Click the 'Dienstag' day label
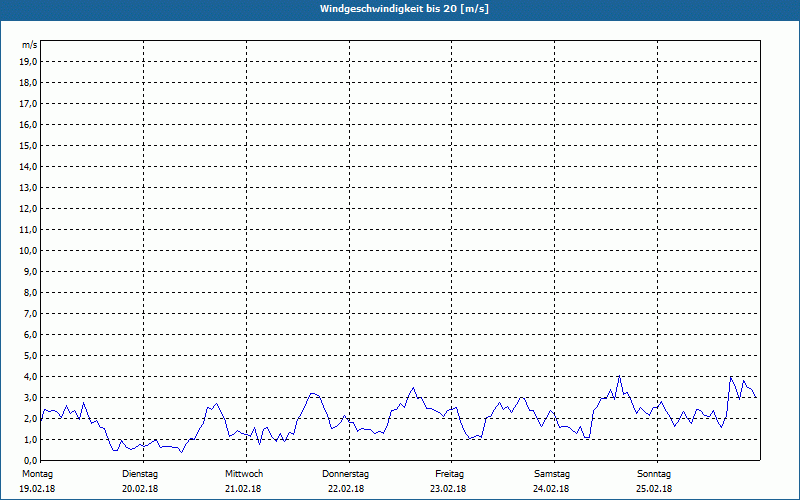Image resolution: width=800 pixels, height=500 pixels. coord(140,474)
